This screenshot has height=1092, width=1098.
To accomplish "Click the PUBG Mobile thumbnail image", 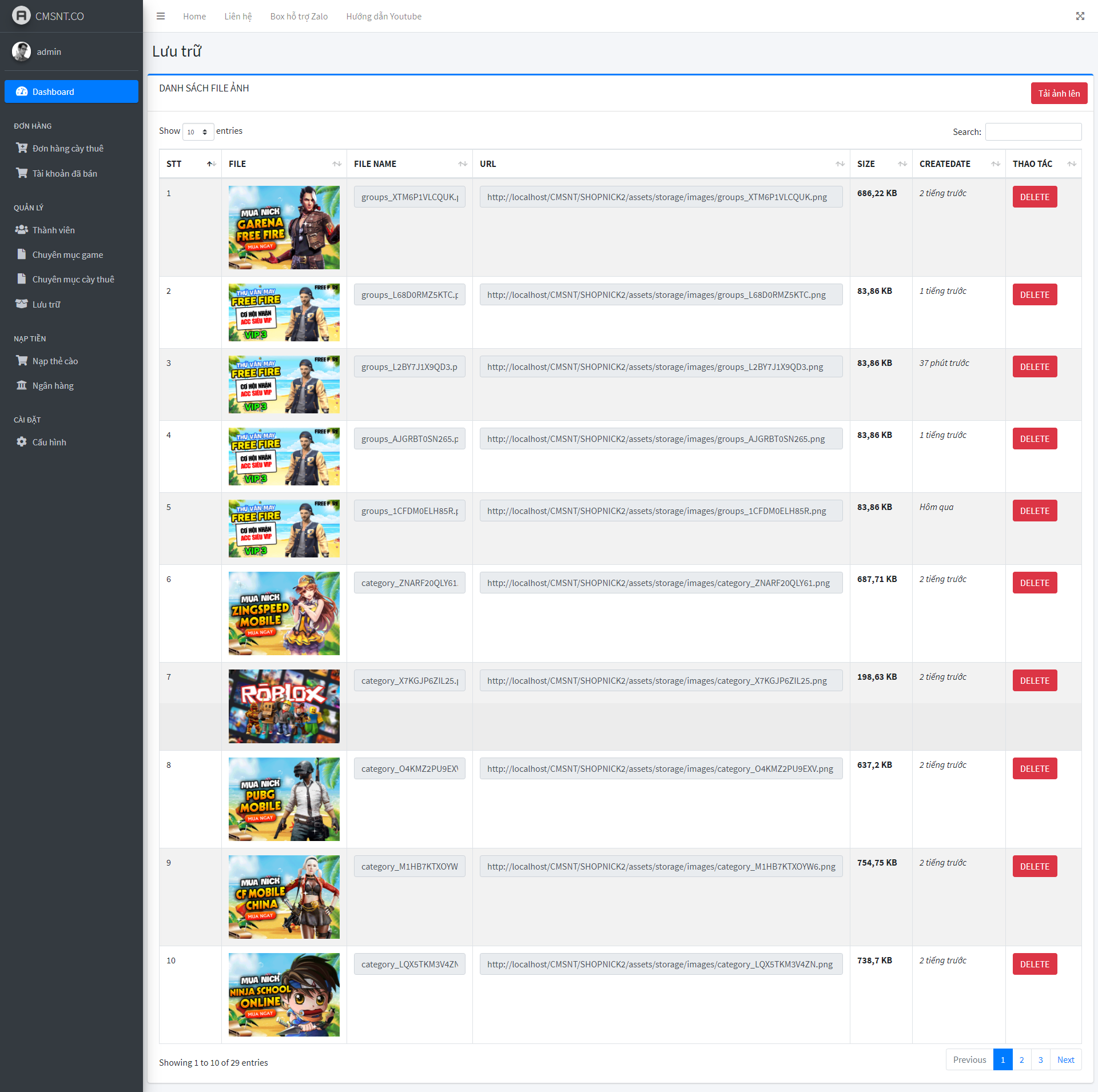I will (x=284, y=799).
